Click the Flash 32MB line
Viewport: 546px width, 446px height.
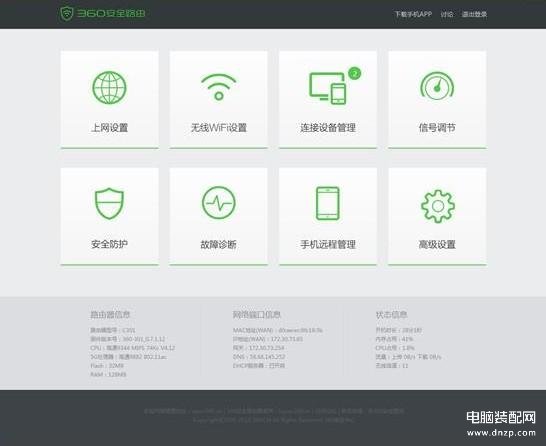point(107,366)
